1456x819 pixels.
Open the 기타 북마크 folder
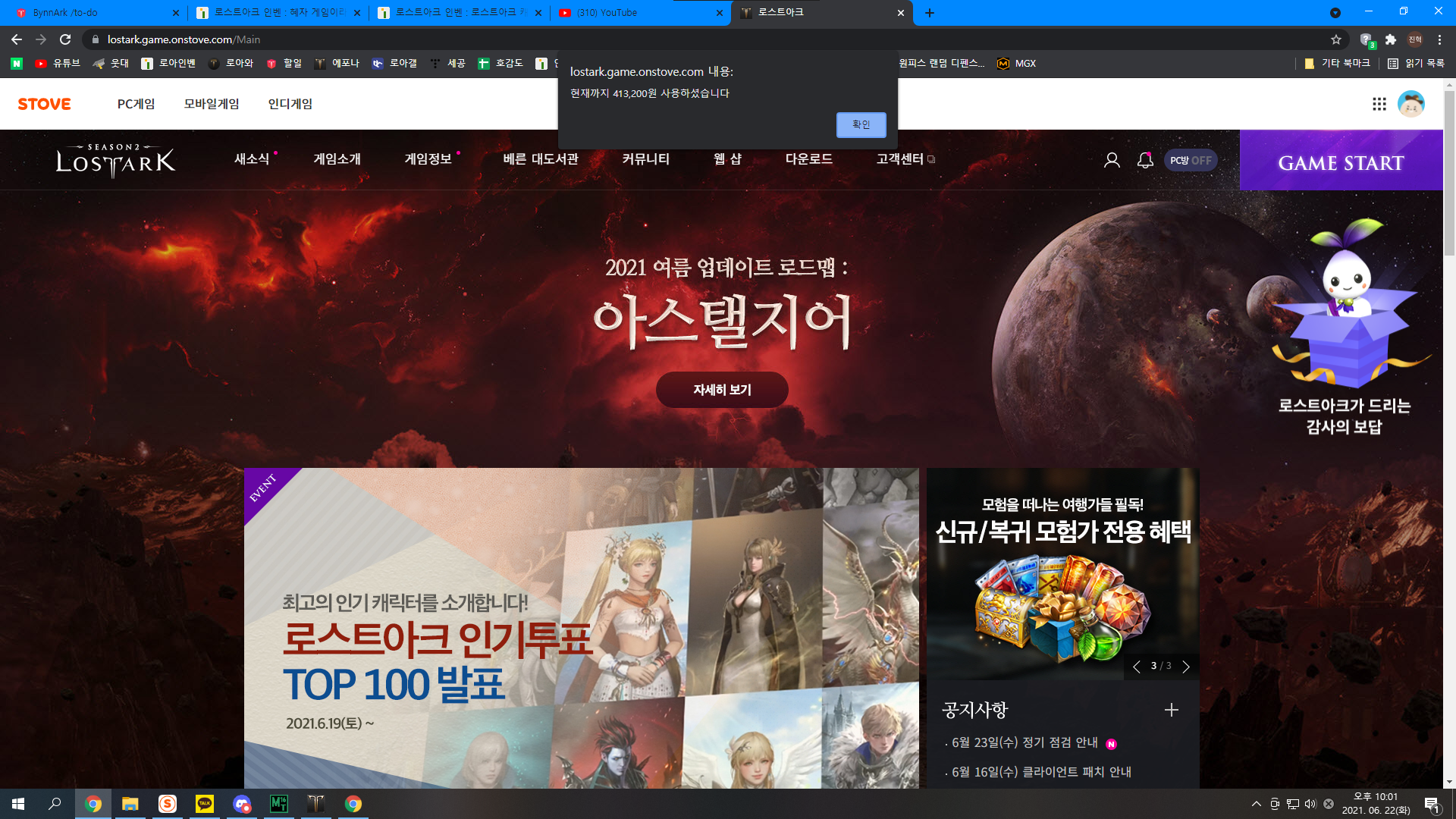(x=1337, y=64)
